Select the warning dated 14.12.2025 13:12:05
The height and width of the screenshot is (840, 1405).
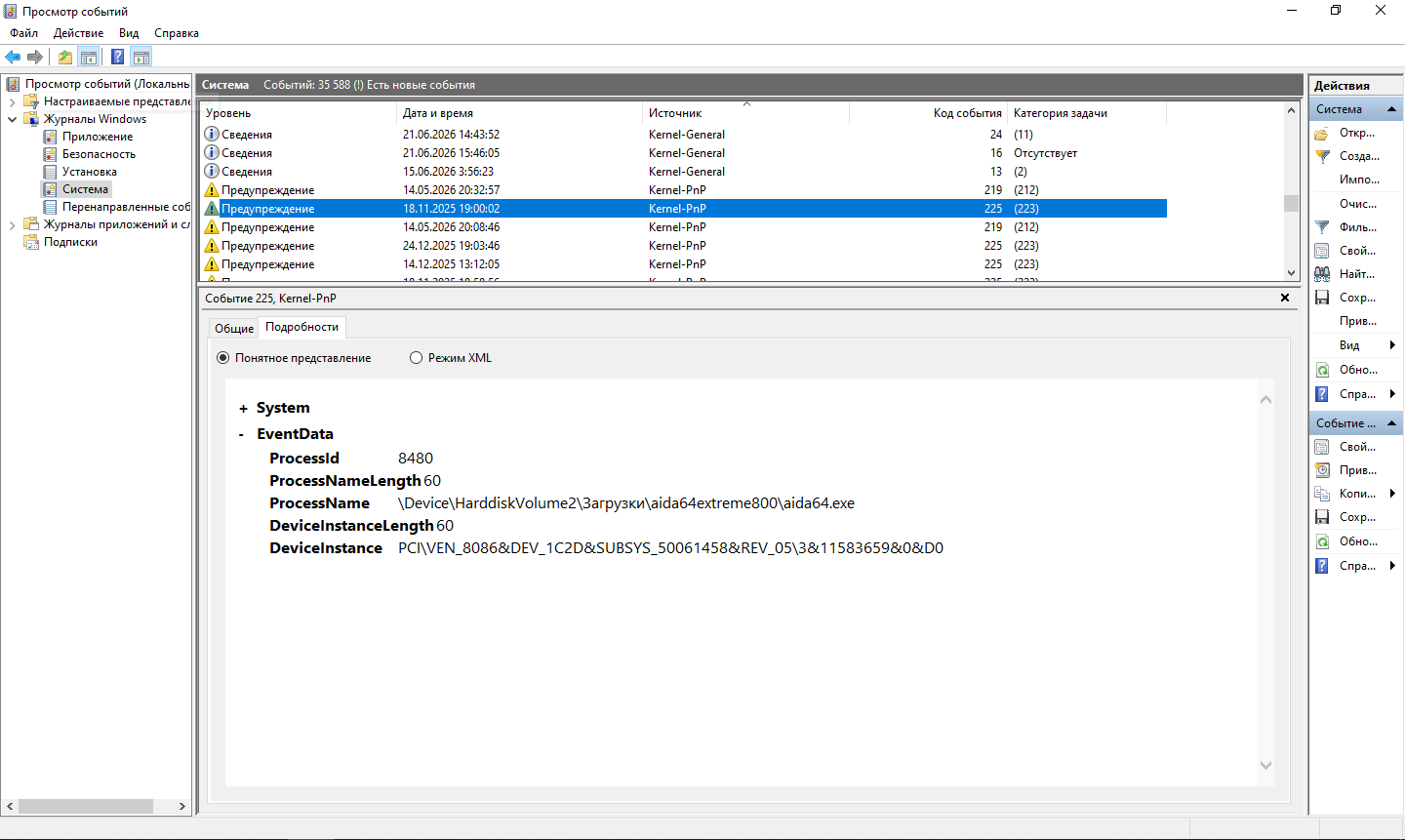click(683, 264)
